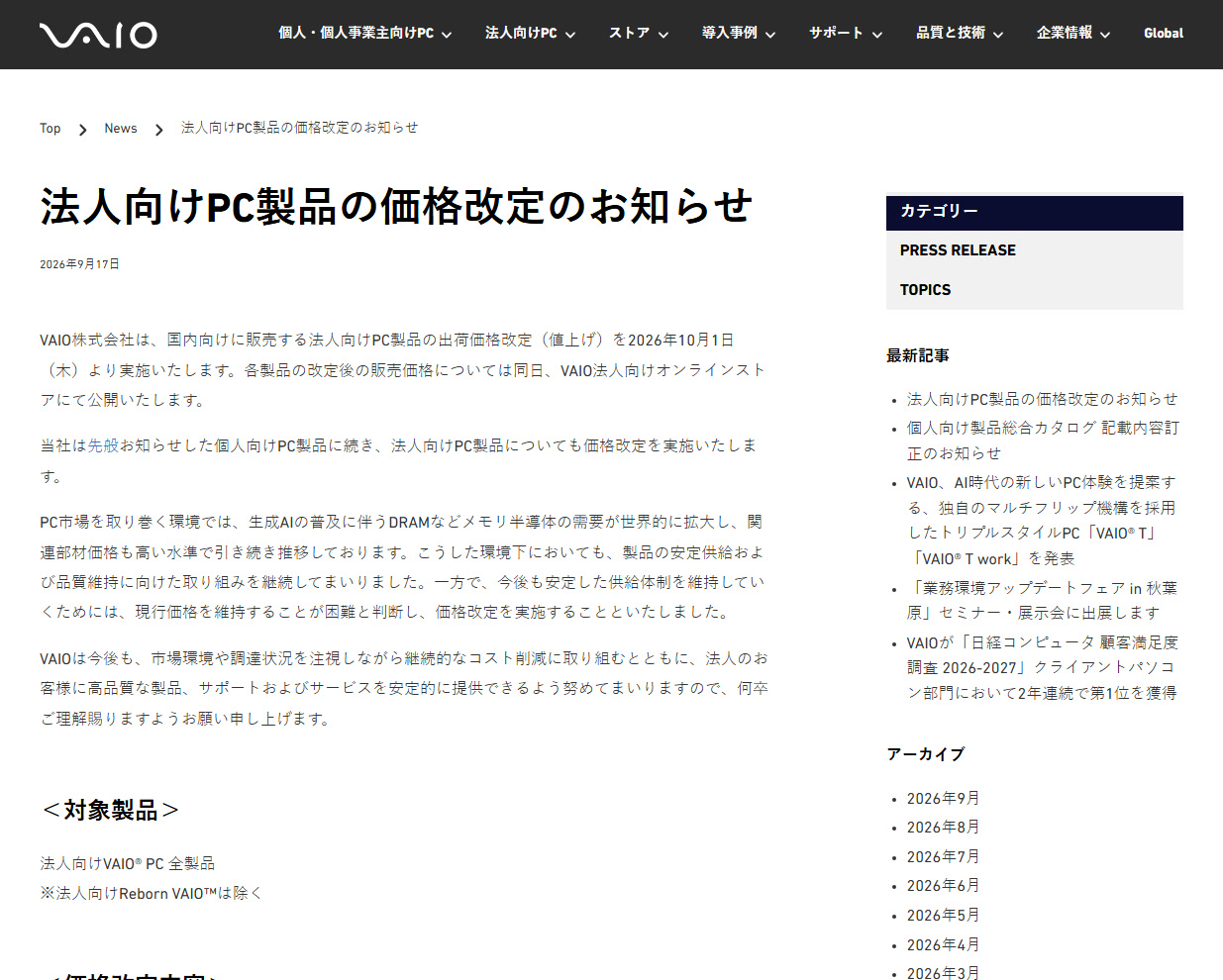This screenshot has height=980, width=1223.
Task: Click Top breadcrumb link
Action: click(x=51, y=129)
